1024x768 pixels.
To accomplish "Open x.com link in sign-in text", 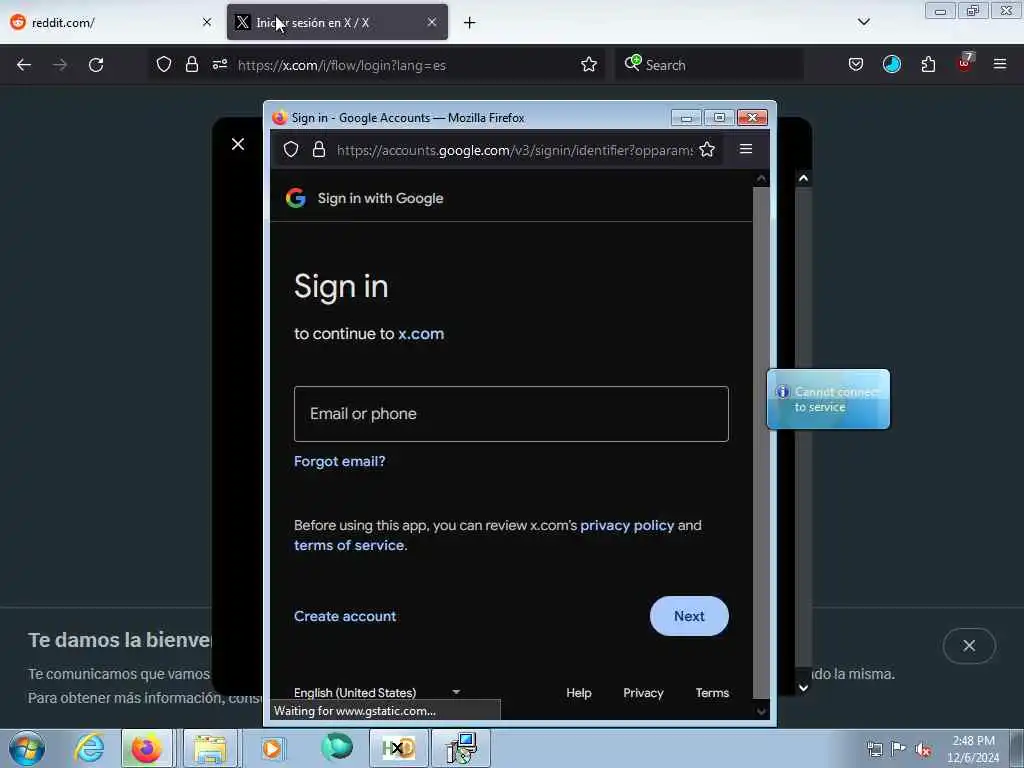I will (x=421, y=334).
